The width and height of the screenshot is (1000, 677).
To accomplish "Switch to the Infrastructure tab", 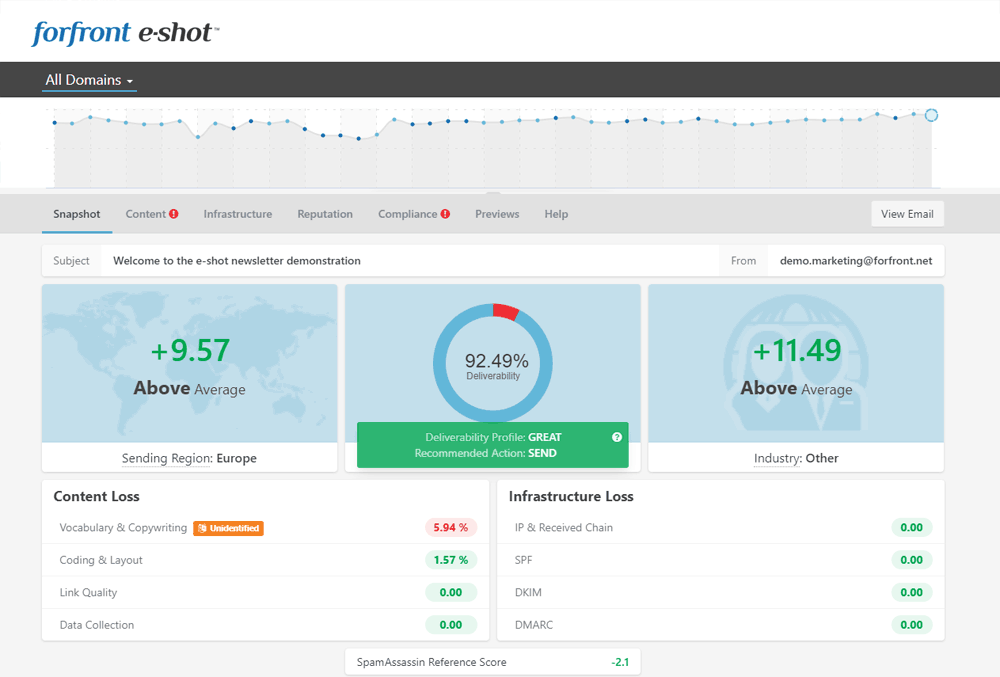I will coord(237,214).
